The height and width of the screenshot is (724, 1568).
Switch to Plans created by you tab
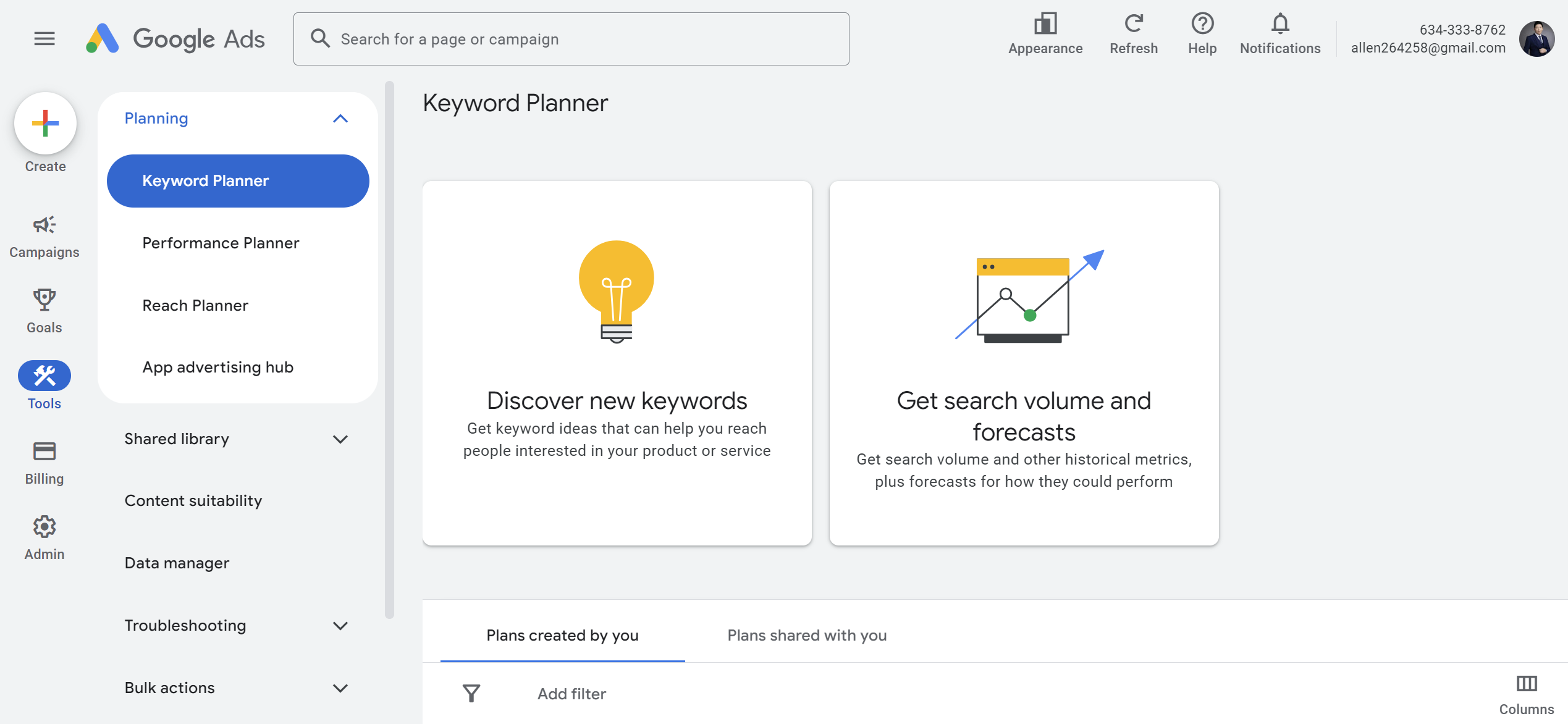[562, 636]
